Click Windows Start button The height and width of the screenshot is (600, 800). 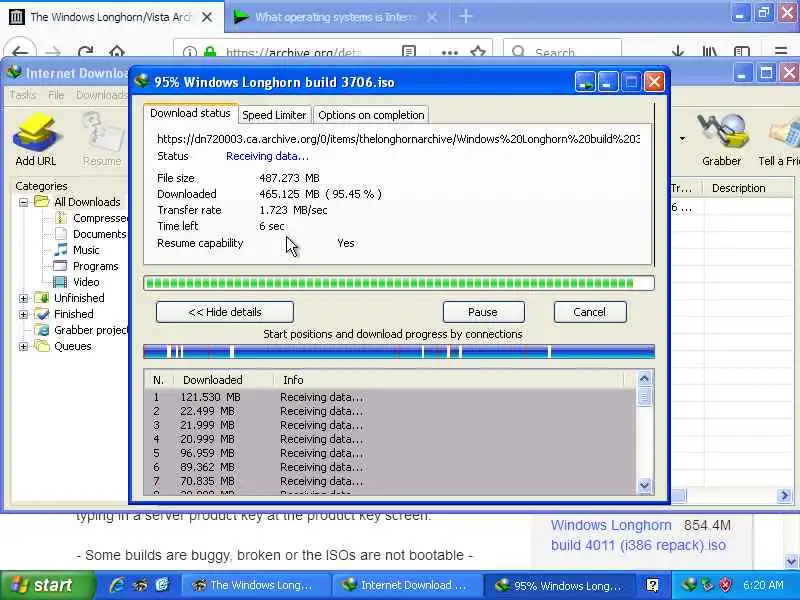(46, 585)
